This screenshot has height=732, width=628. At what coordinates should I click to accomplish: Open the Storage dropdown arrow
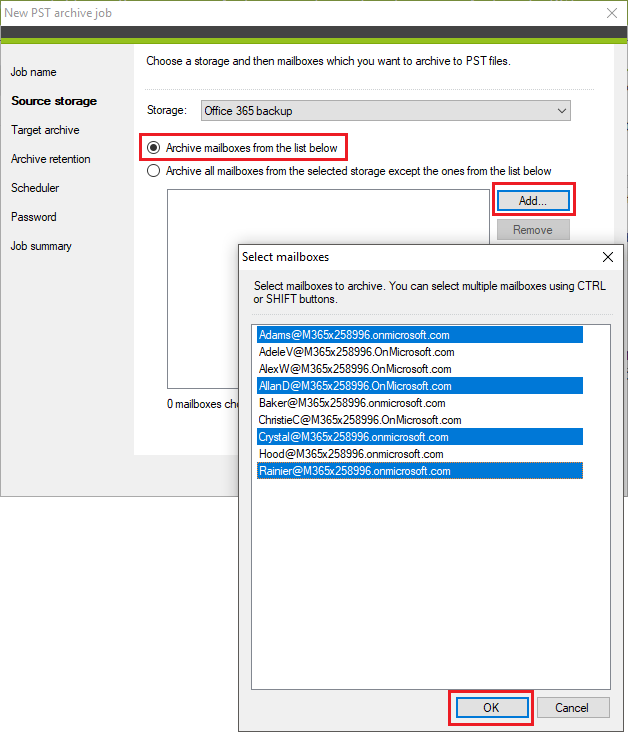coord(562,111)
